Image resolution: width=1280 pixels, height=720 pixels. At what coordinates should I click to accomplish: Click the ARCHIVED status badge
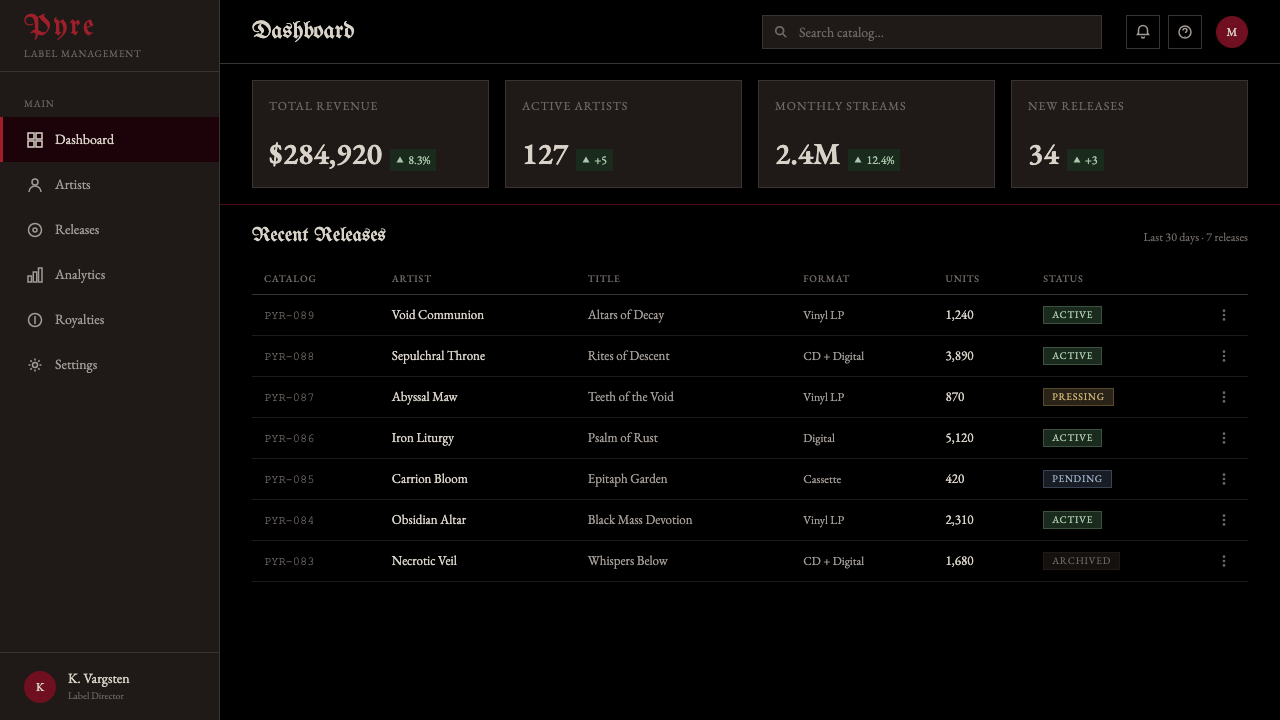point(1081,561)
